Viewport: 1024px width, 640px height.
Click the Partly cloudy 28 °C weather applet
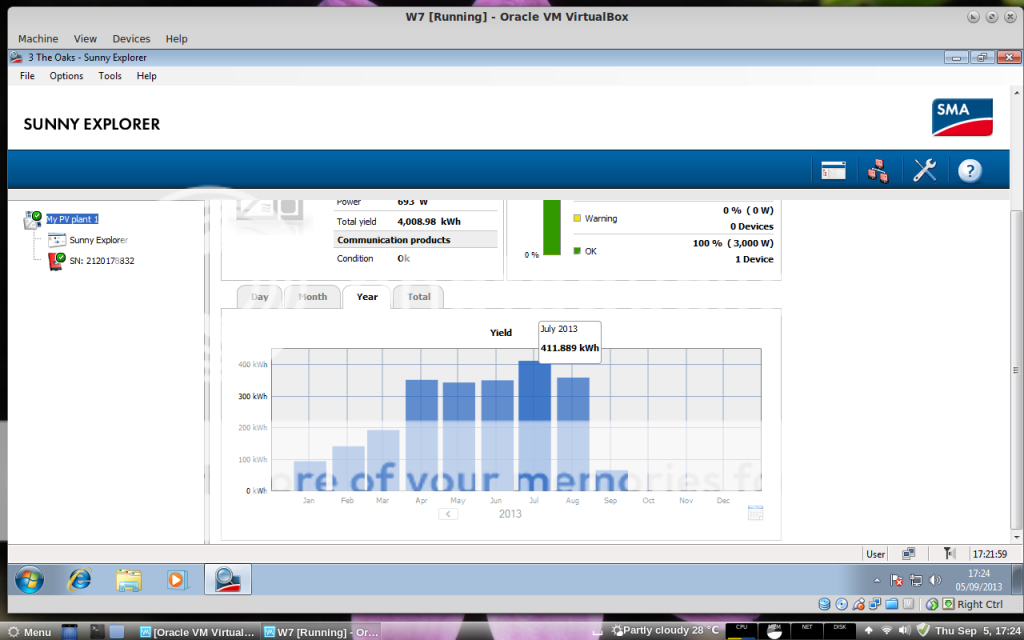click(x=664, y=631)
